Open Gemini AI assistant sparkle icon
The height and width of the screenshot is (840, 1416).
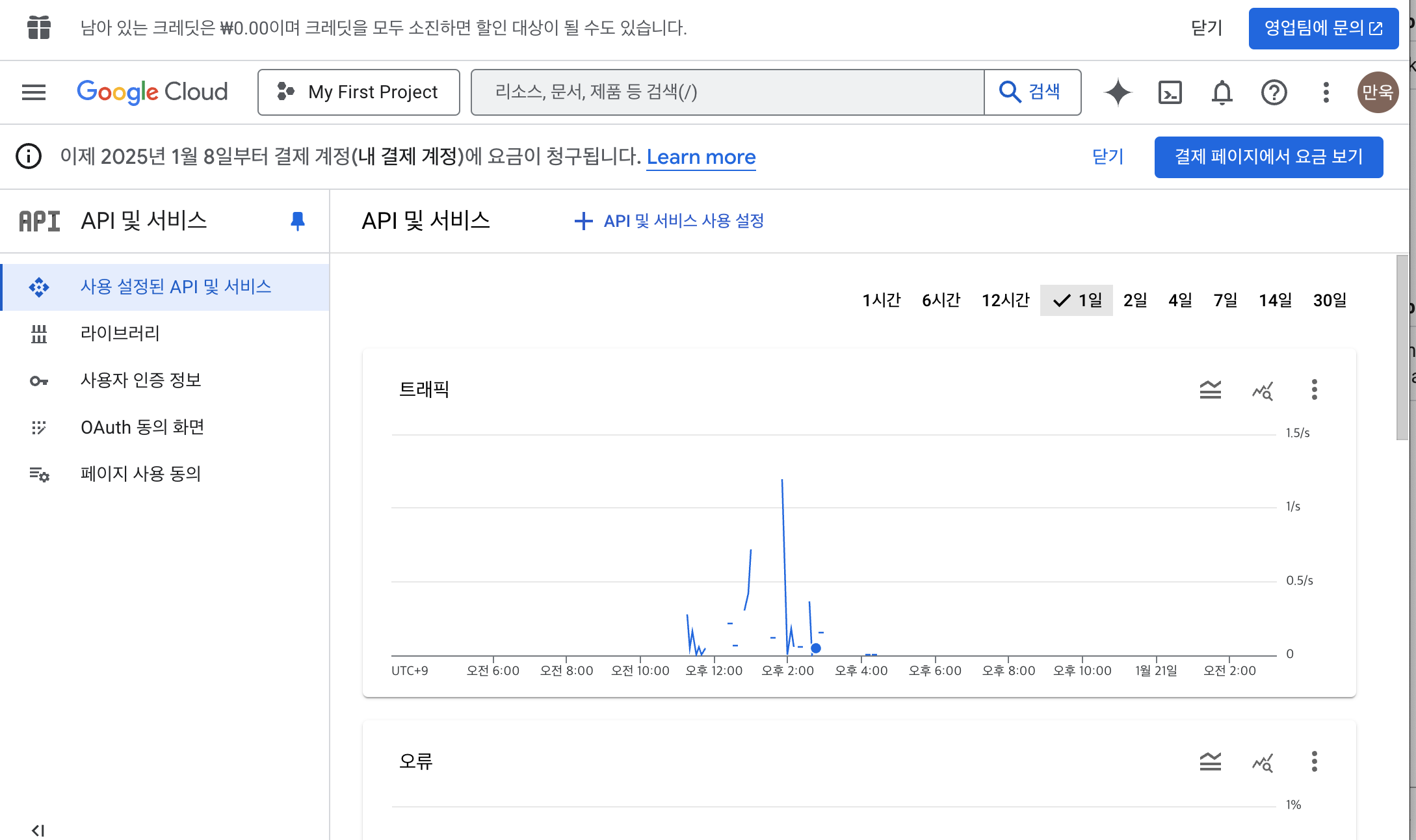(1118, 92)
